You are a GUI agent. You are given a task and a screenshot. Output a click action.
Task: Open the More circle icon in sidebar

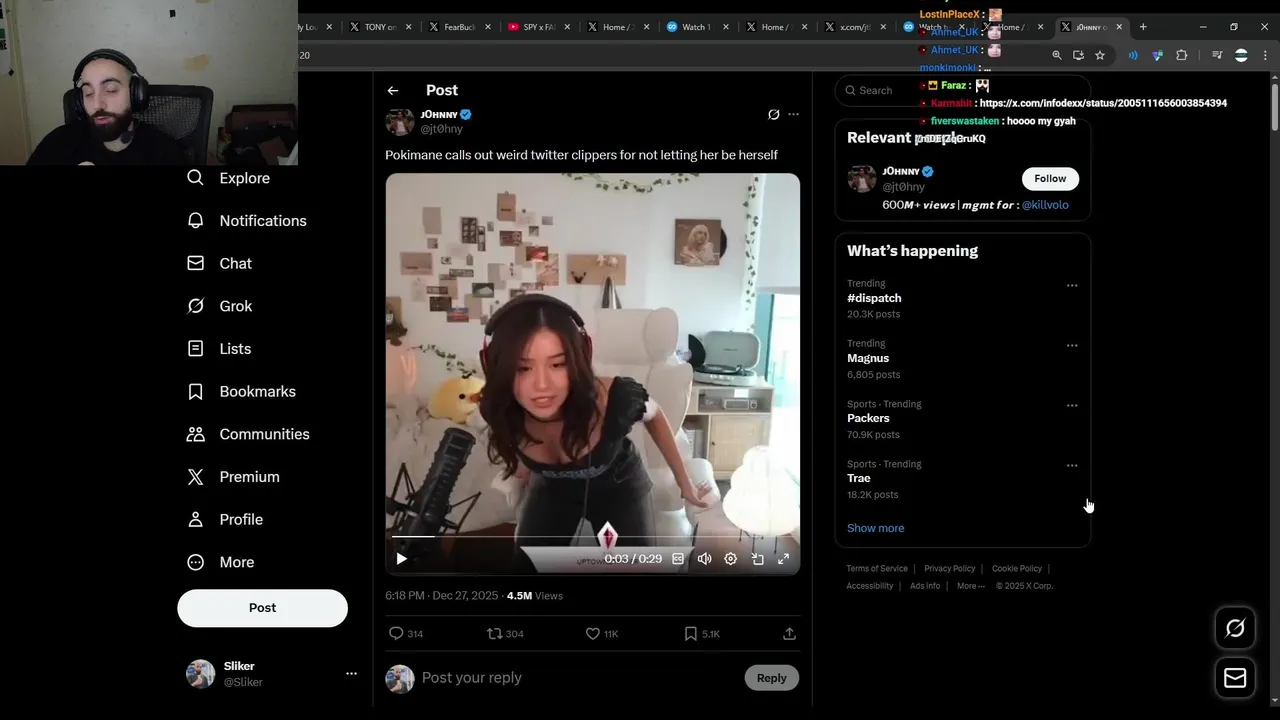[x=196, y=562]
